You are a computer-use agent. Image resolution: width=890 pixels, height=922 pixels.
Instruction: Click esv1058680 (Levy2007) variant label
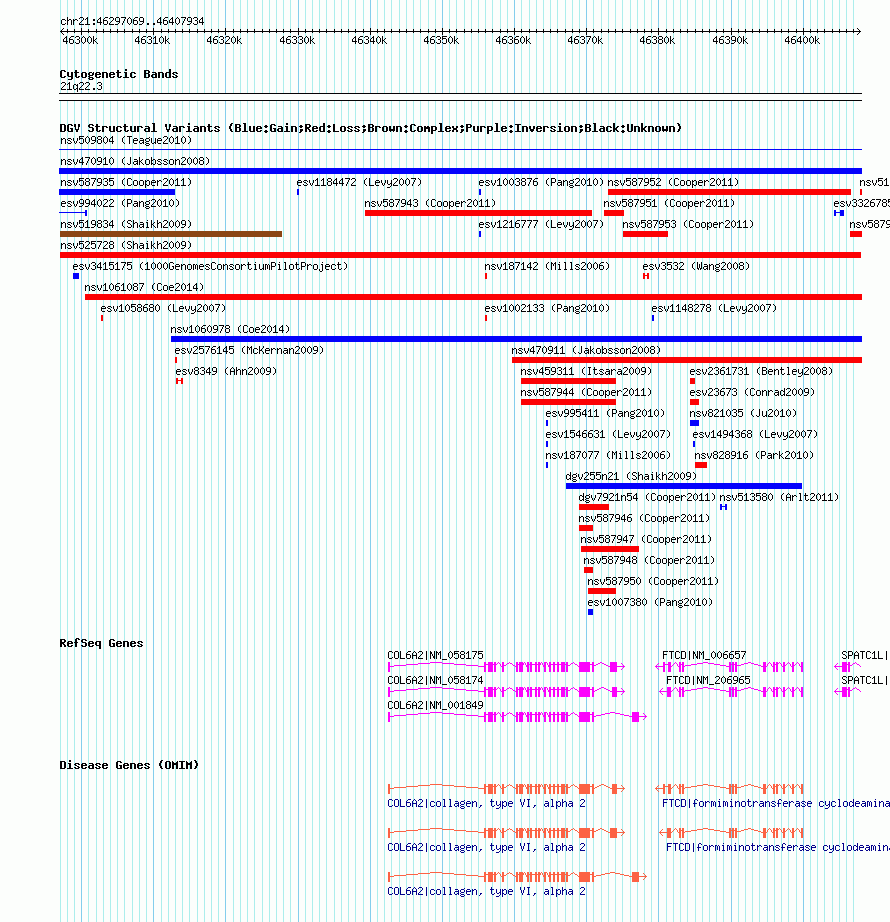click(x=163, y=309)
